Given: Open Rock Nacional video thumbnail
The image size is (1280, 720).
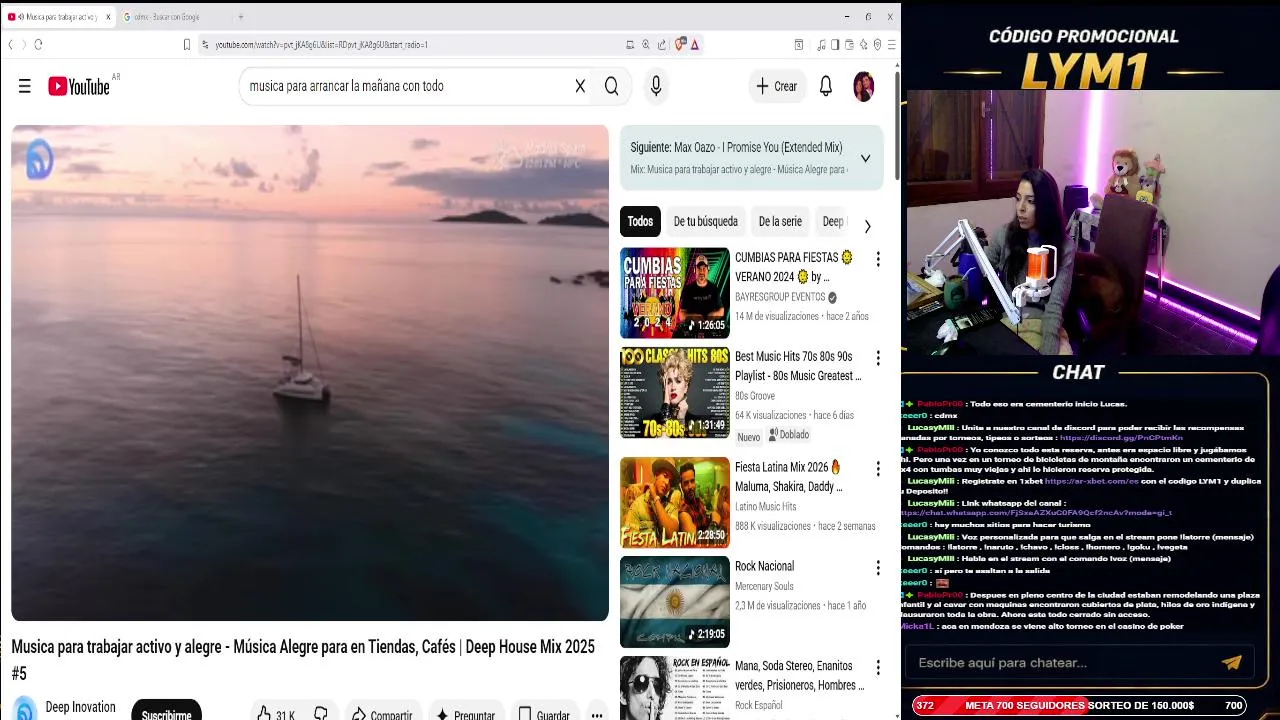Looking at the screenshot, I should click(x=675, y=602).
